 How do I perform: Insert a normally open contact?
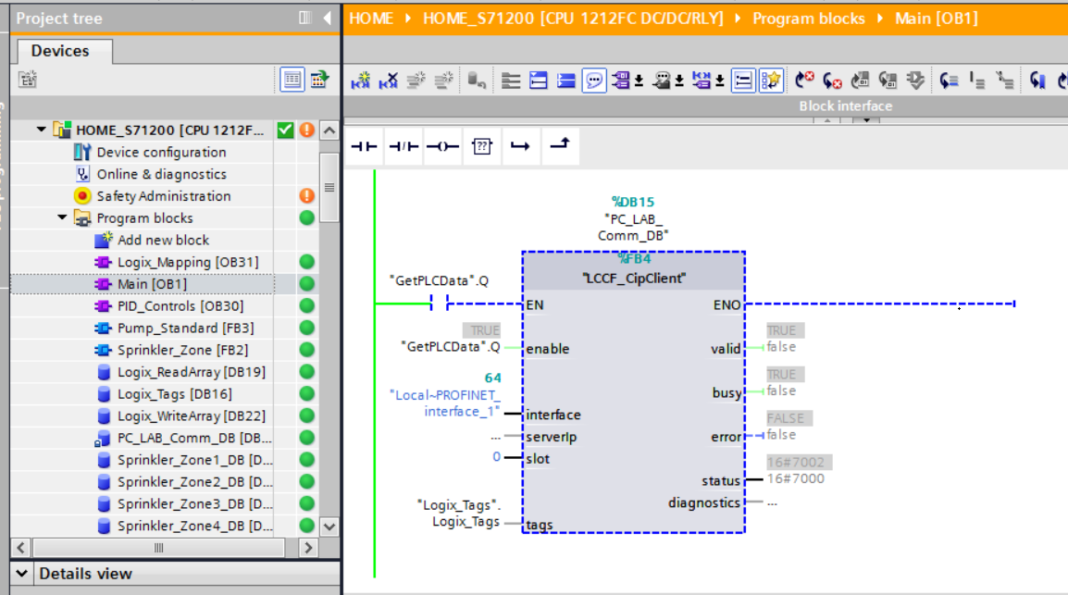pyautogui.click(x=364, y=146)
